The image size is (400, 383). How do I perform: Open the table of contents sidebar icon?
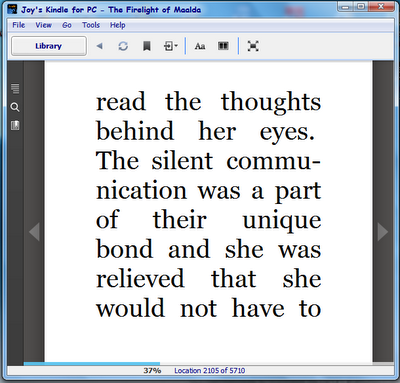(x=15, y=88)
